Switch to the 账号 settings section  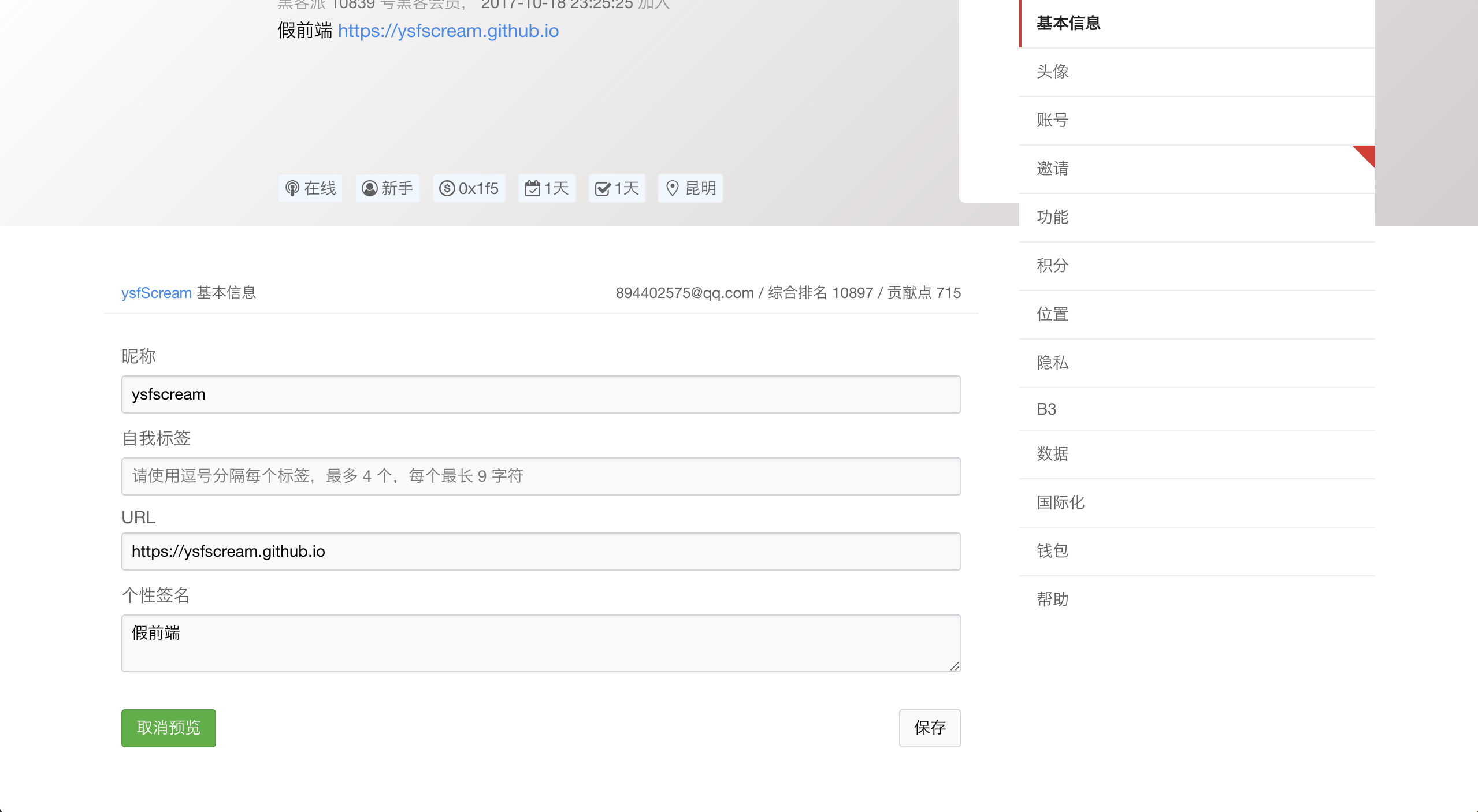coord(1053,120)
